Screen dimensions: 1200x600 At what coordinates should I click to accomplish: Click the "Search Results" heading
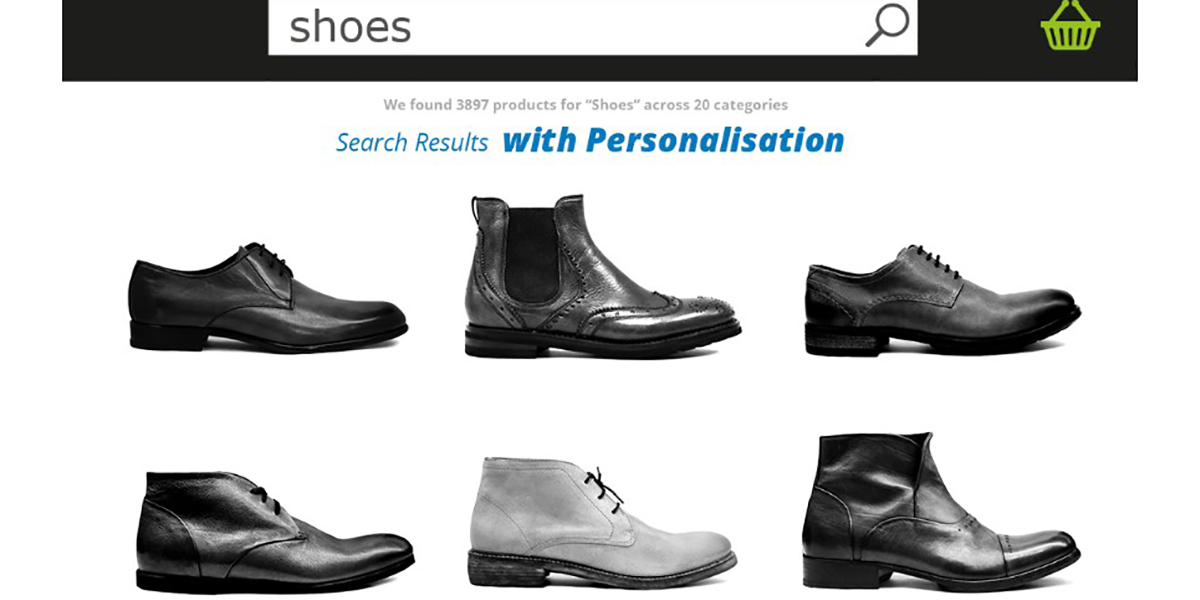point(412,142)
